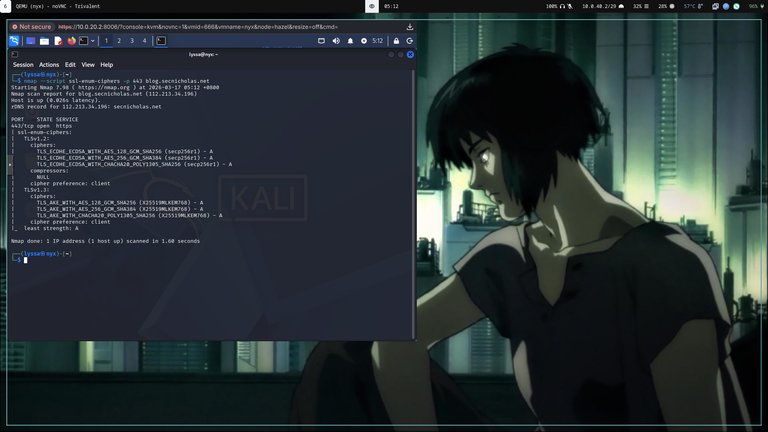Switch to workspace 3

click(132, 41)
